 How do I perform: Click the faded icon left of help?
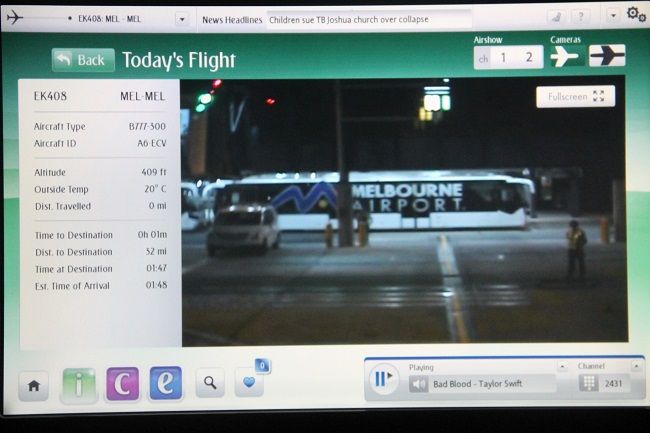click(x=556, y=17)
